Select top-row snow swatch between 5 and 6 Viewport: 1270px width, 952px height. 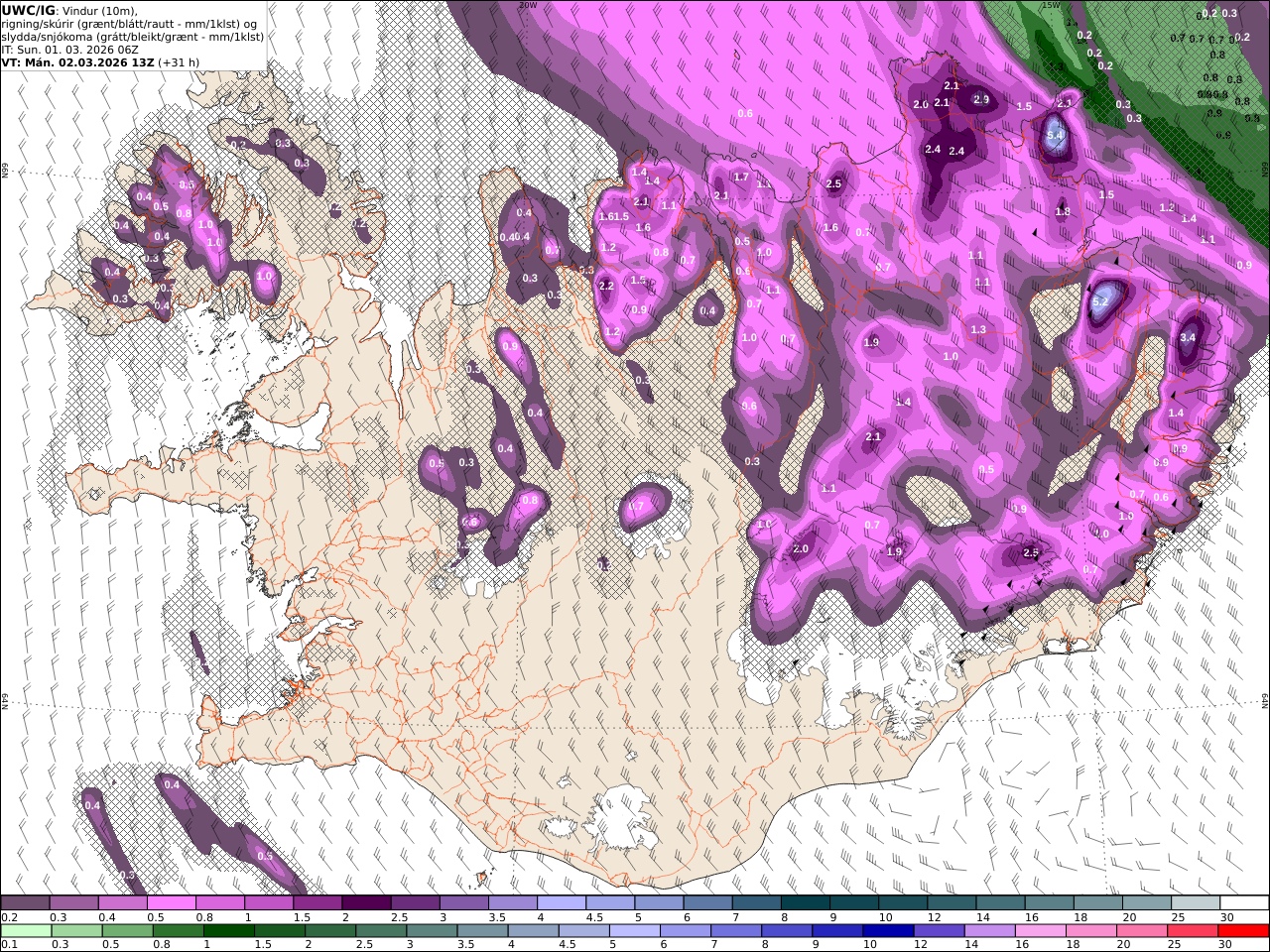click(659, 902)
